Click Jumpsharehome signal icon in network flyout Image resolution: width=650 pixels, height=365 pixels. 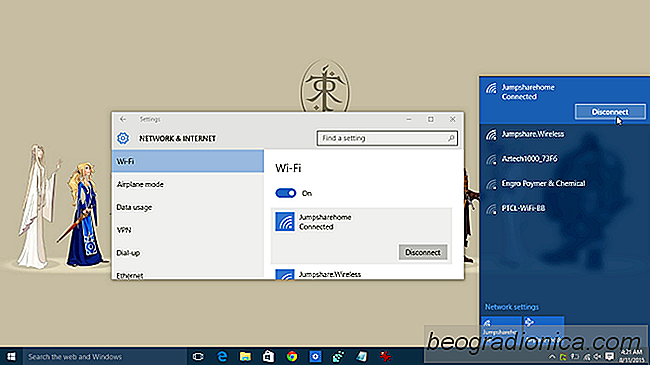point(491,88)
